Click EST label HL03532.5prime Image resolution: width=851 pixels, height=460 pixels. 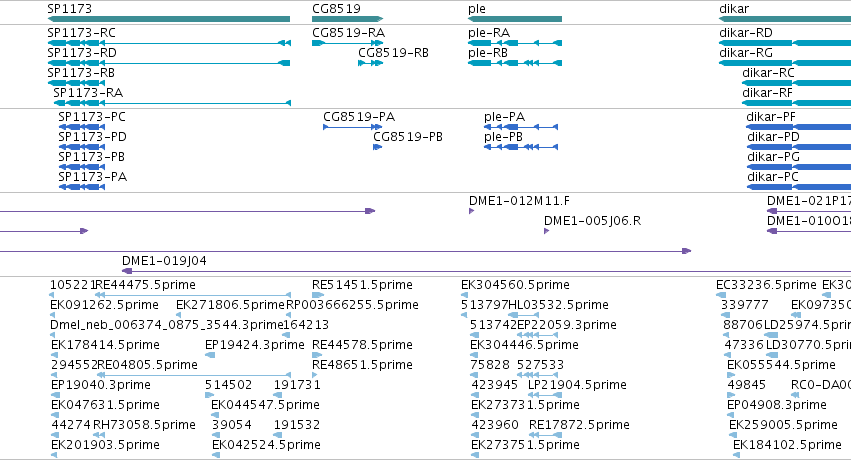(x=558, y=305)
